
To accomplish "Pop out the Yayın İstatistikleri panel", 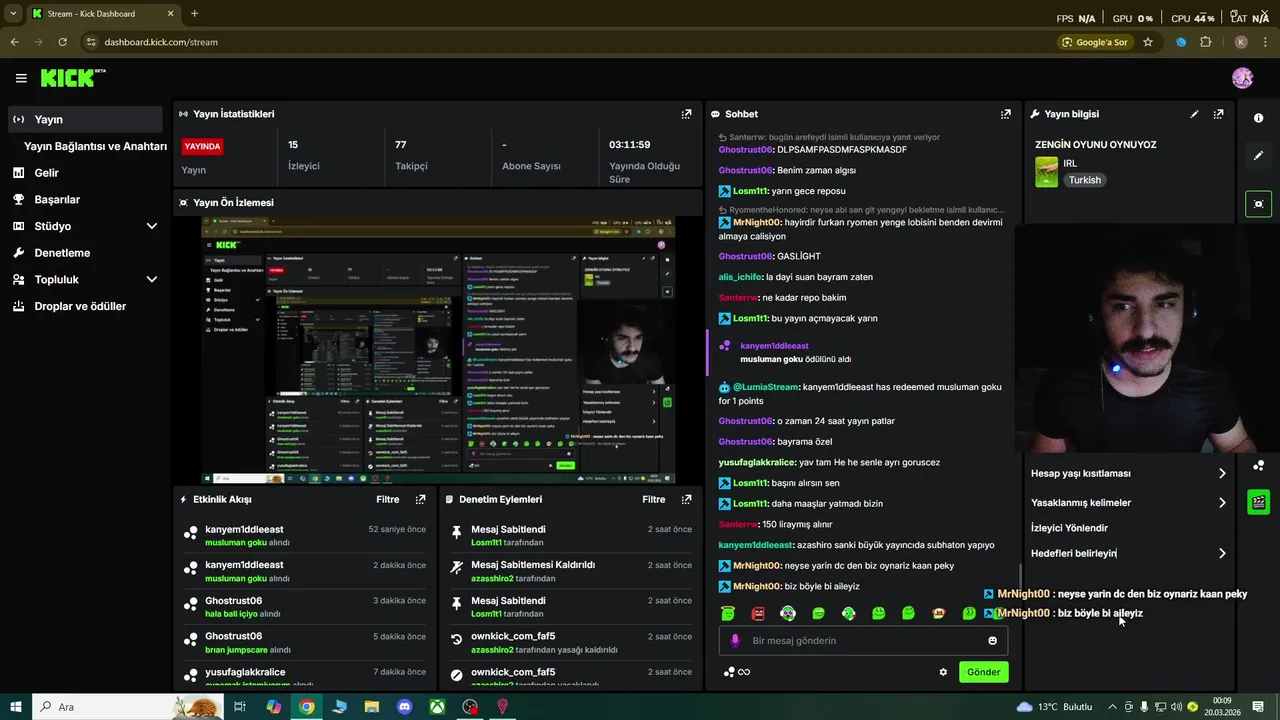I will (x=686, y=114).
